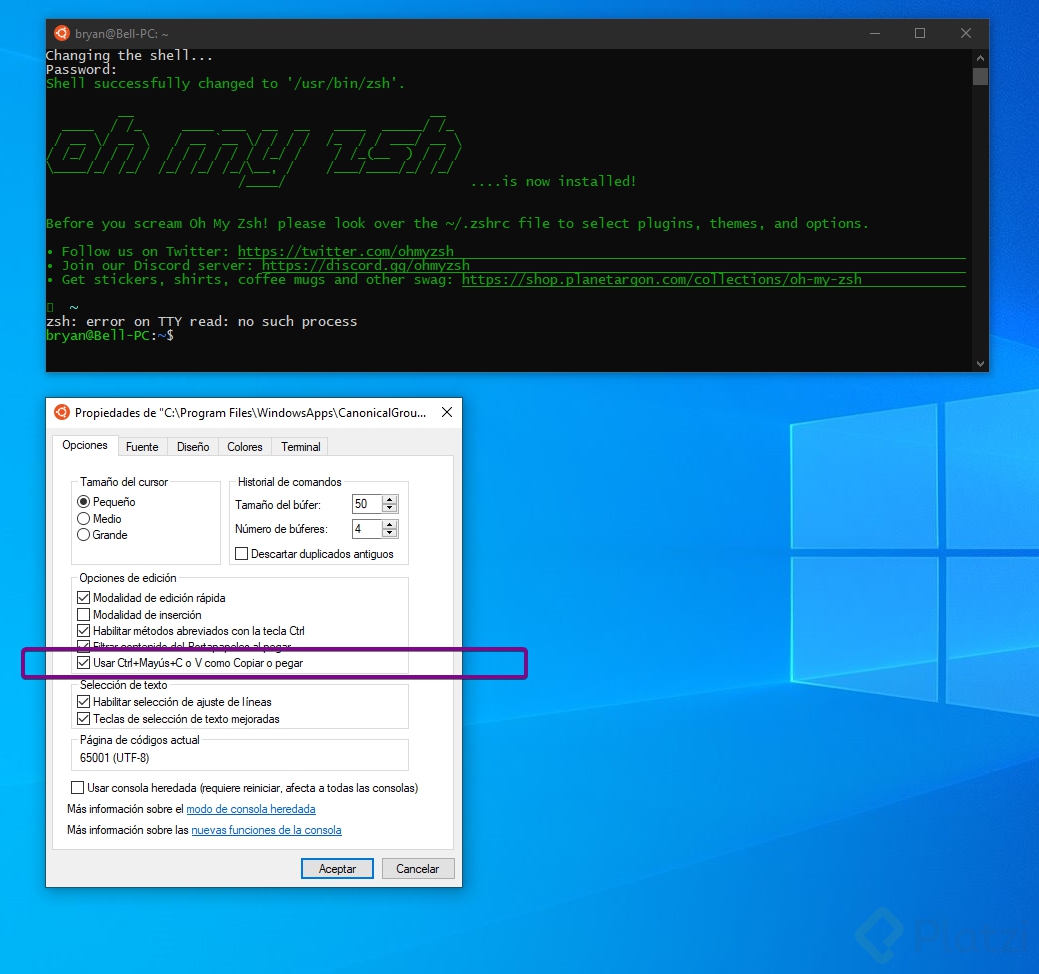Click the Número de búferes value field
Screen dimensions: 1039x974
[366, 529]
